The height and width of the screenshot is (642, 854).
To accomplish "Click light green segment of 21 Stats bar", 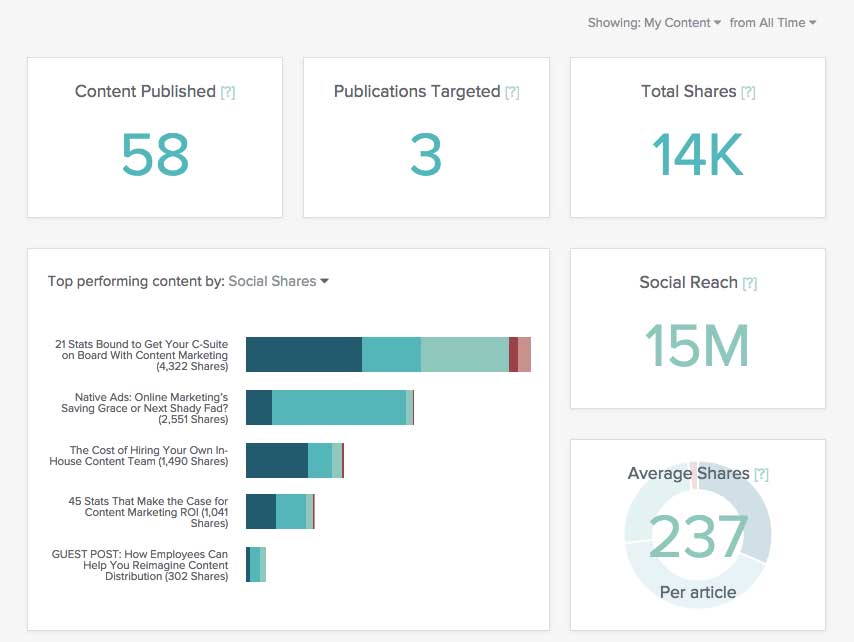I will tap(465, 354).
